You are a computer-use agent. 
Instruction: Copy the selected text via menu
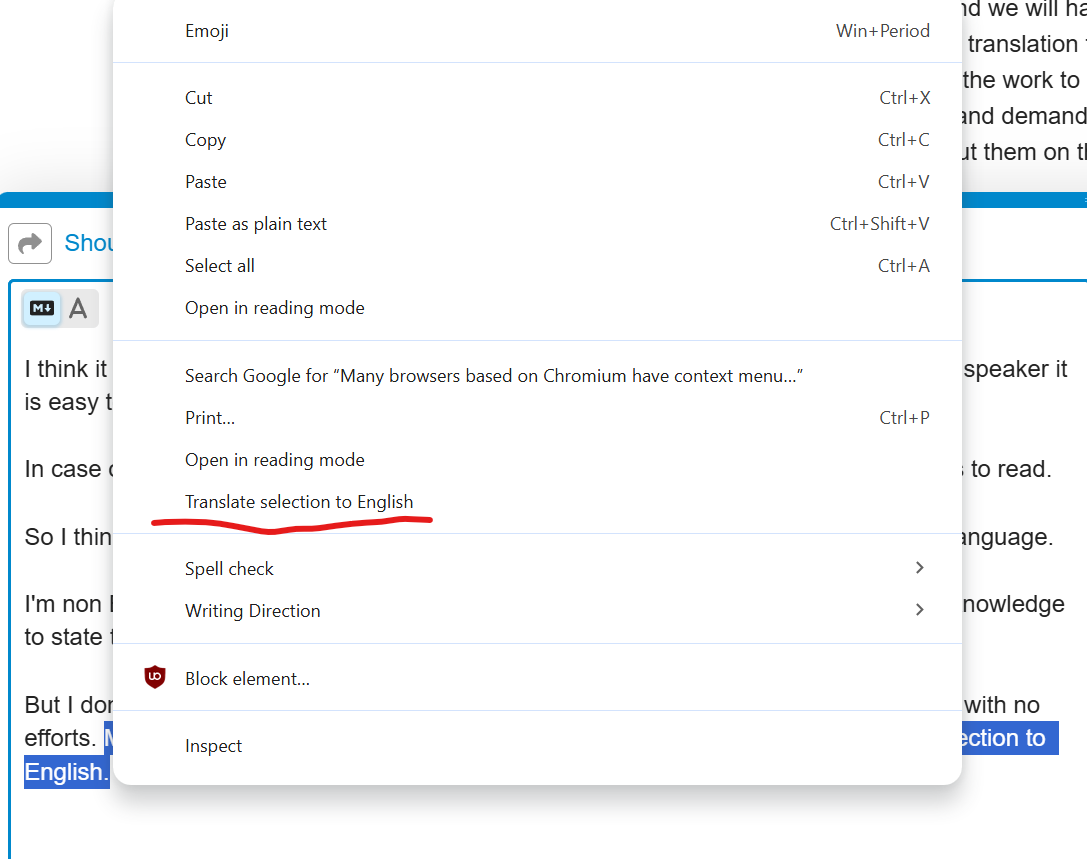205,140
